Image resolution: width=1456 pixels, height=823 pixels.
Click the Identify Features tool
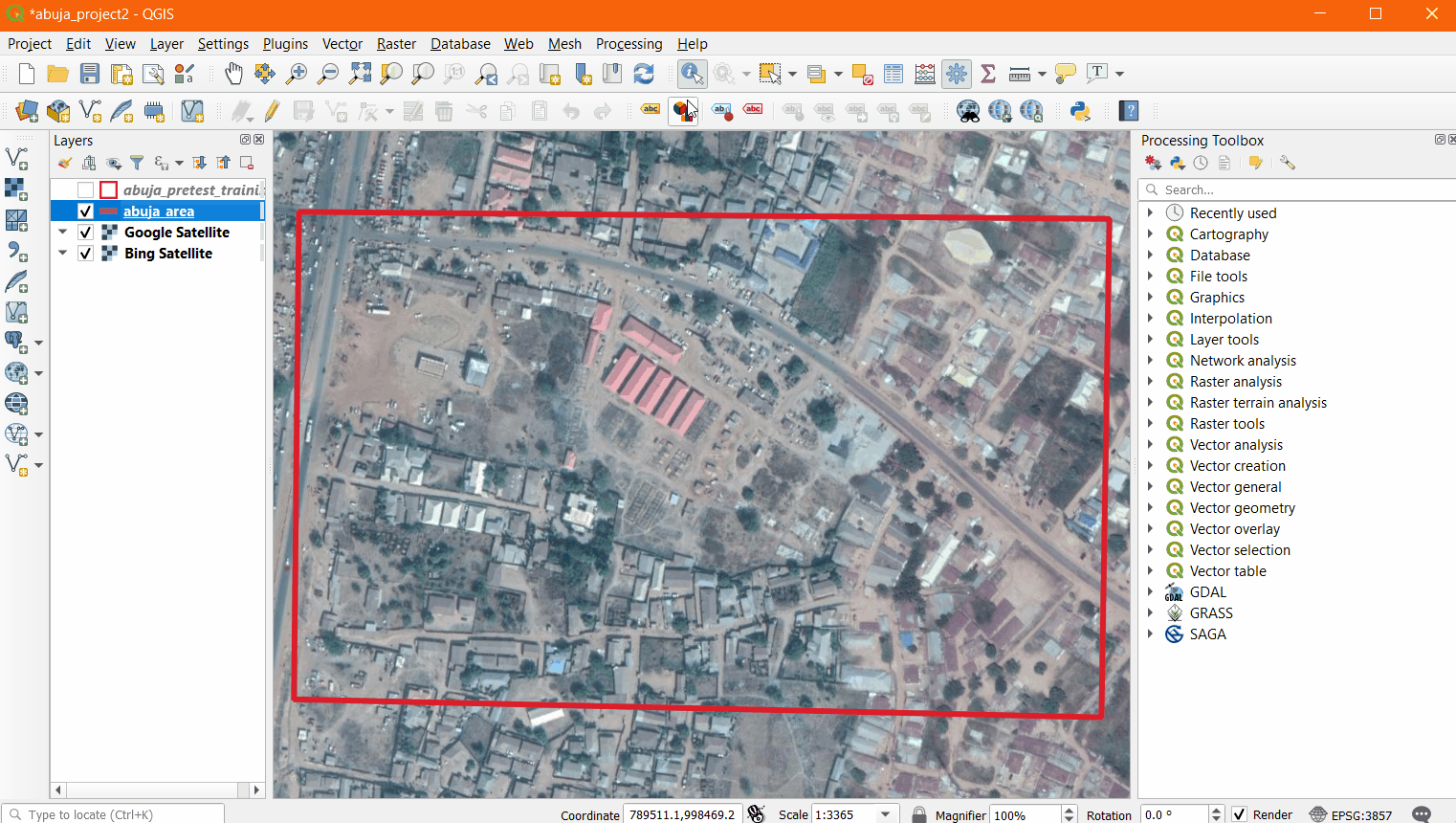click(x=692, y=74)
